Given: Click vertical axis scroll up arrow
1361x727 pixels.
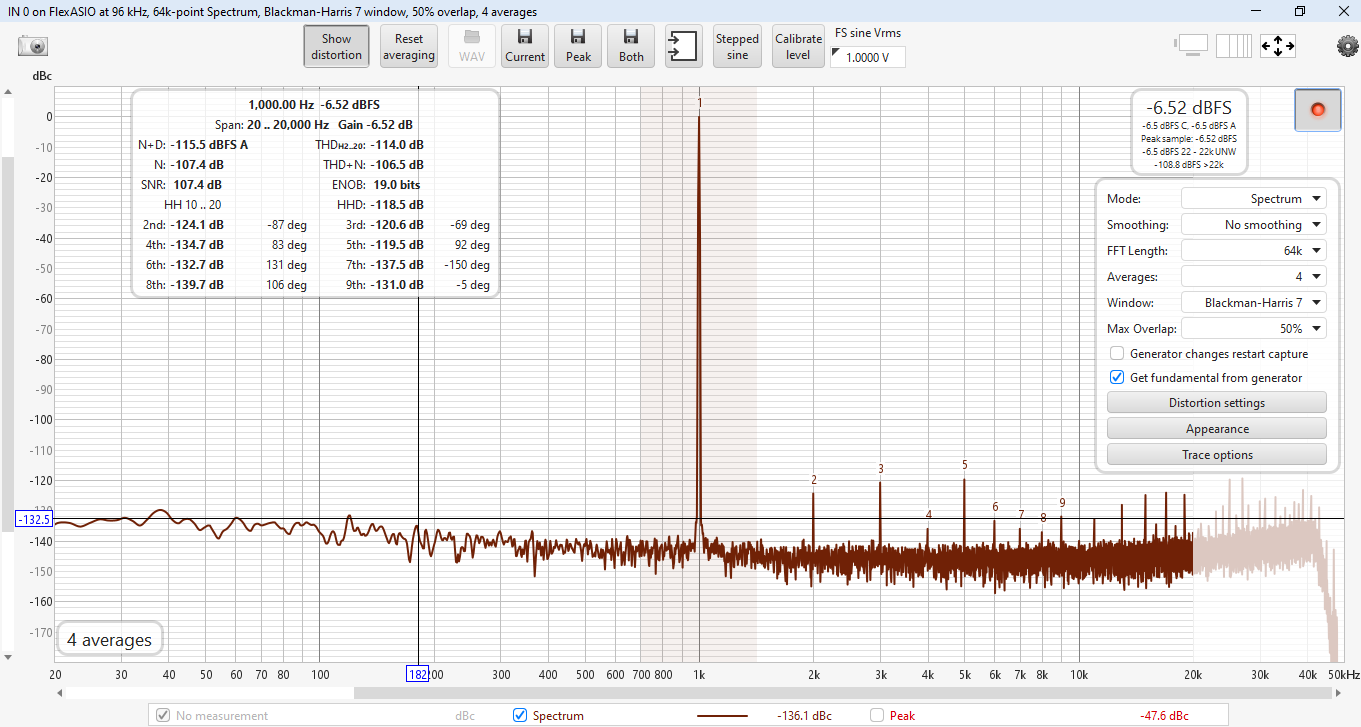Looking at the screenshot, I should (7, 93).
